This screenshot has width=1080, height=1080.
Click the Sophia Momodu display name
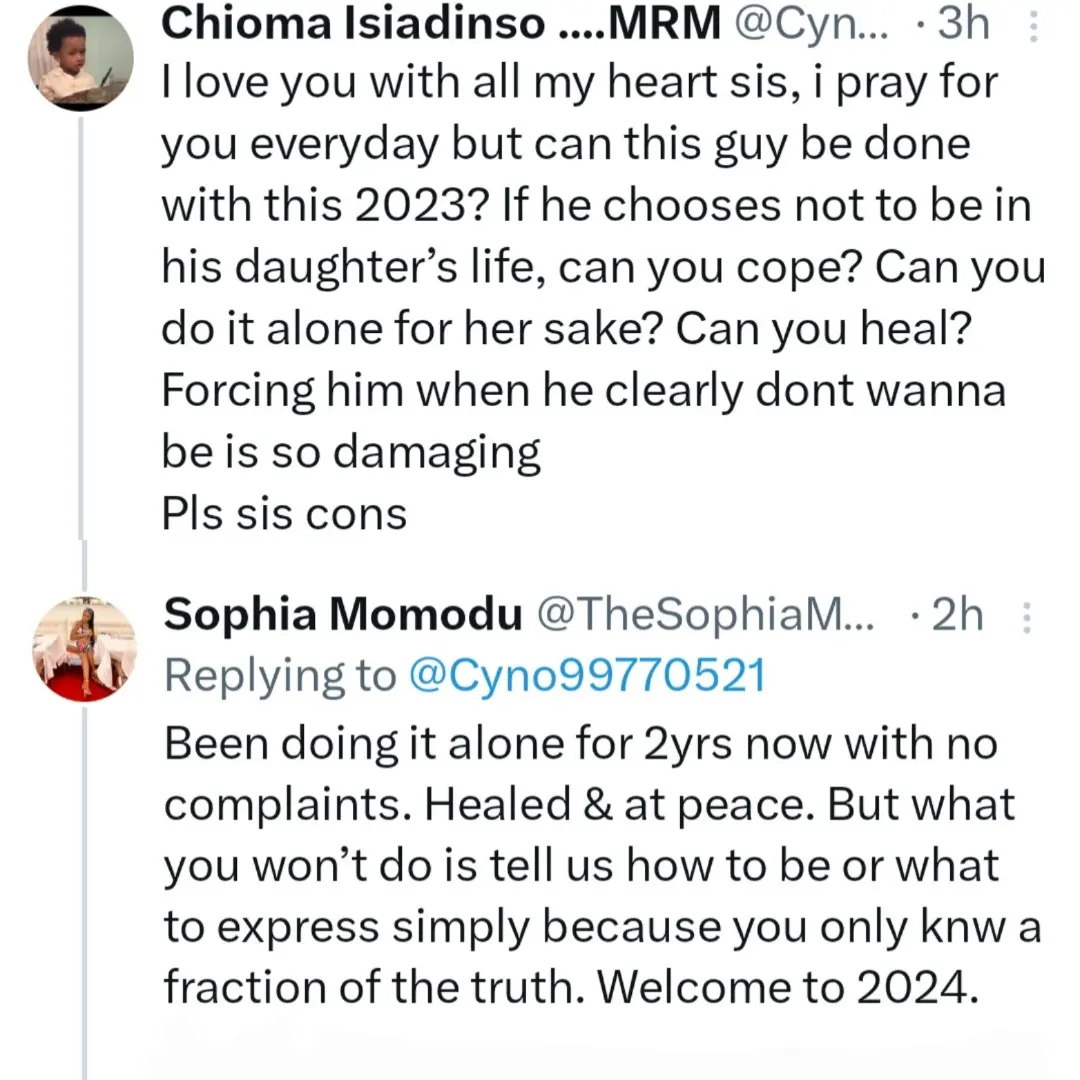click(x=342, y=617)
